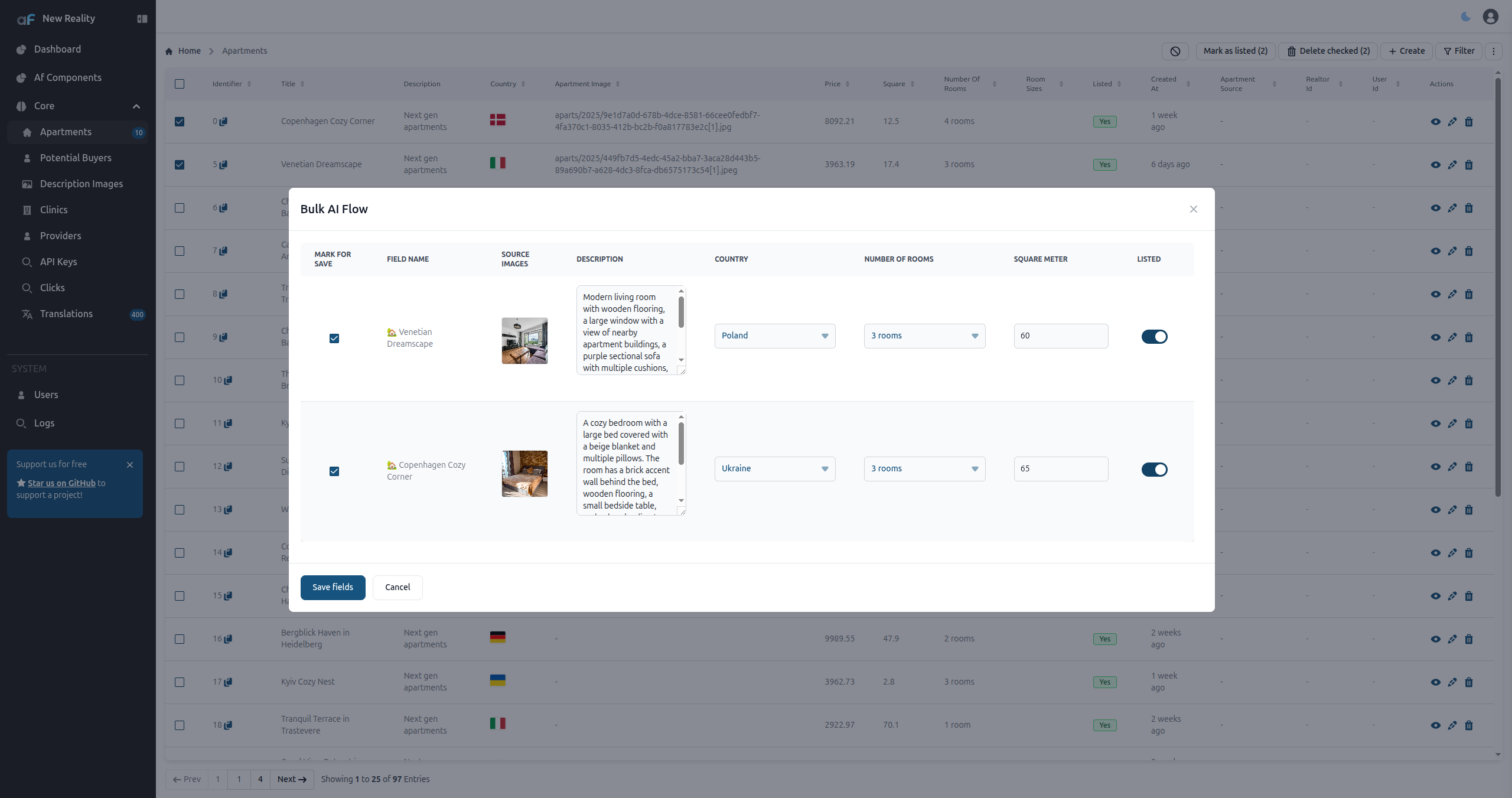Click trash icon for apartment 17
The image size is (1512, 798).
click(1469, 682)
